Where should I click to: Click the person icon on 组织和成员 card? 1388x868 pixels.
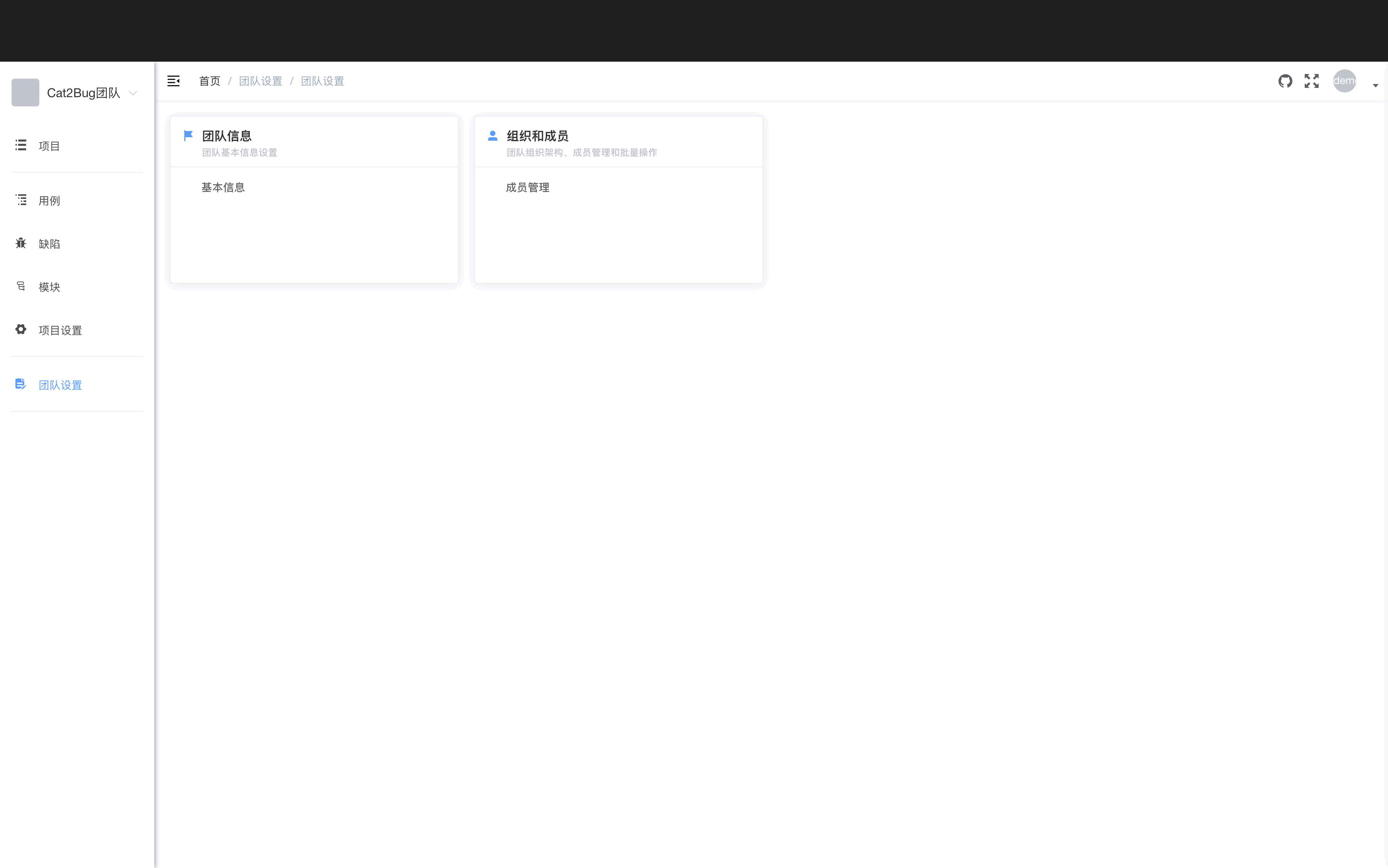pyautogui.click(x=492, y=136)
